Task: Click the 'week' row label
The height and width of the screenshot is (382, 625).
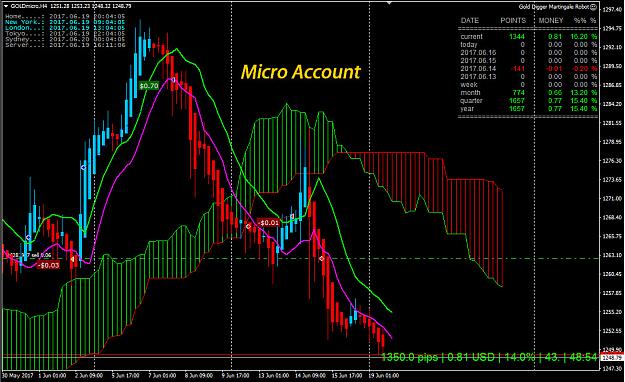Action: (x=469, y=85)
